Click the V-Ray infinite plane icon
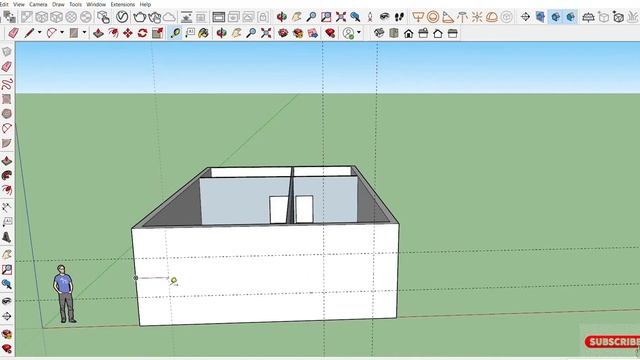Screen dimensions: 640x360 click(x=588, y=17)
